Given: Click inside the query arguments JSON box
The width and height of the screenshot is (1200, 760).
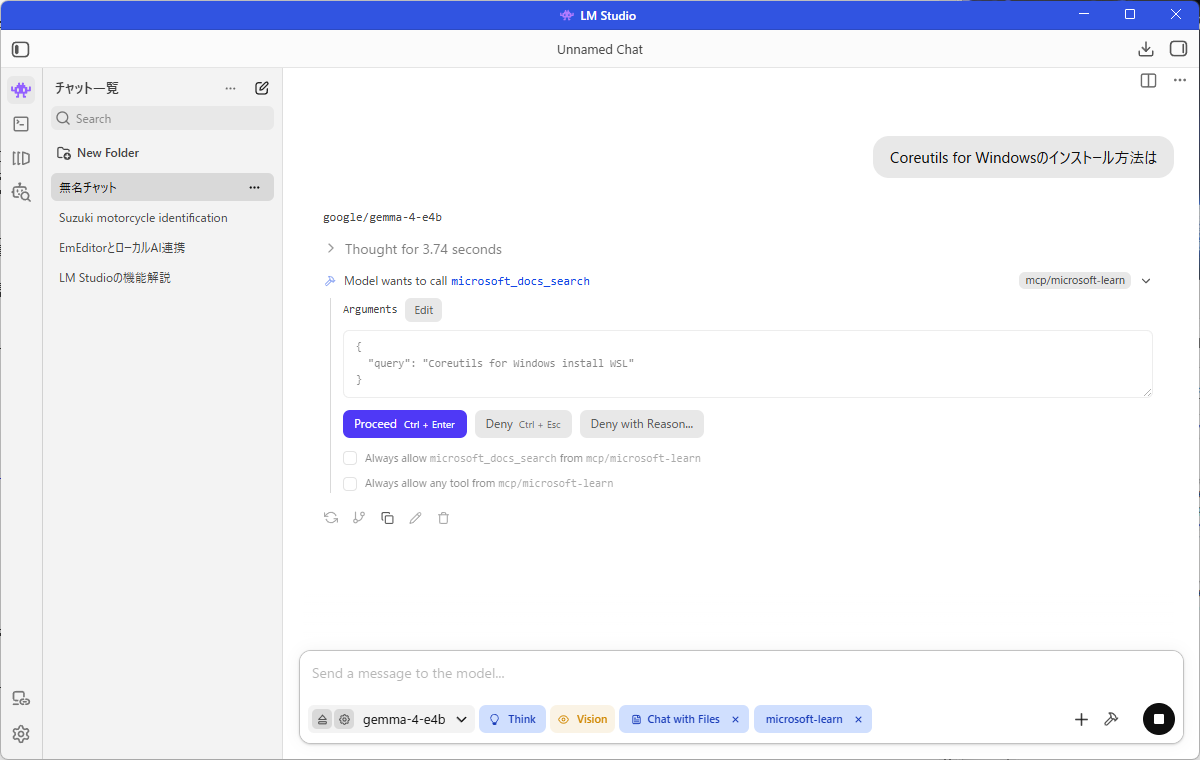Looking at the screenshot, I should click(x=748, y=364).
